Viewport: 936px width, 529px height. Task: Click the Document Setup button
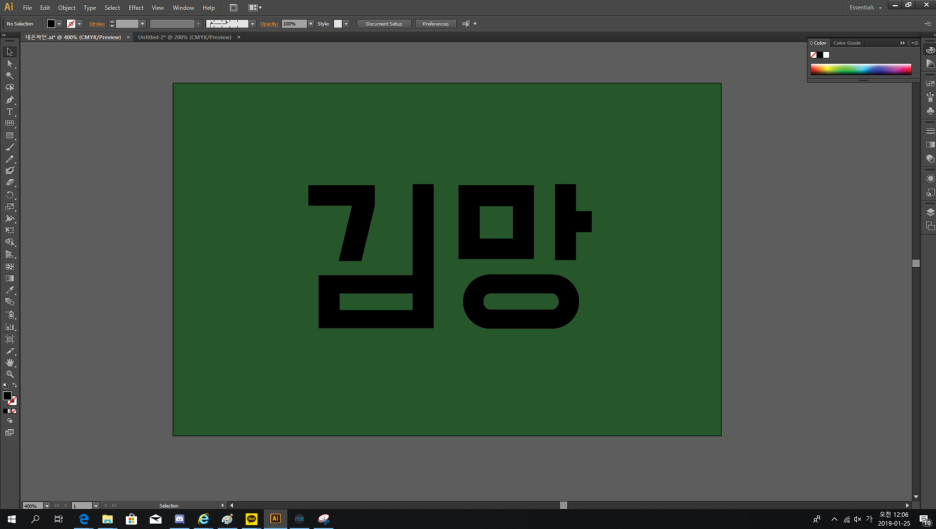click(383, 23)
